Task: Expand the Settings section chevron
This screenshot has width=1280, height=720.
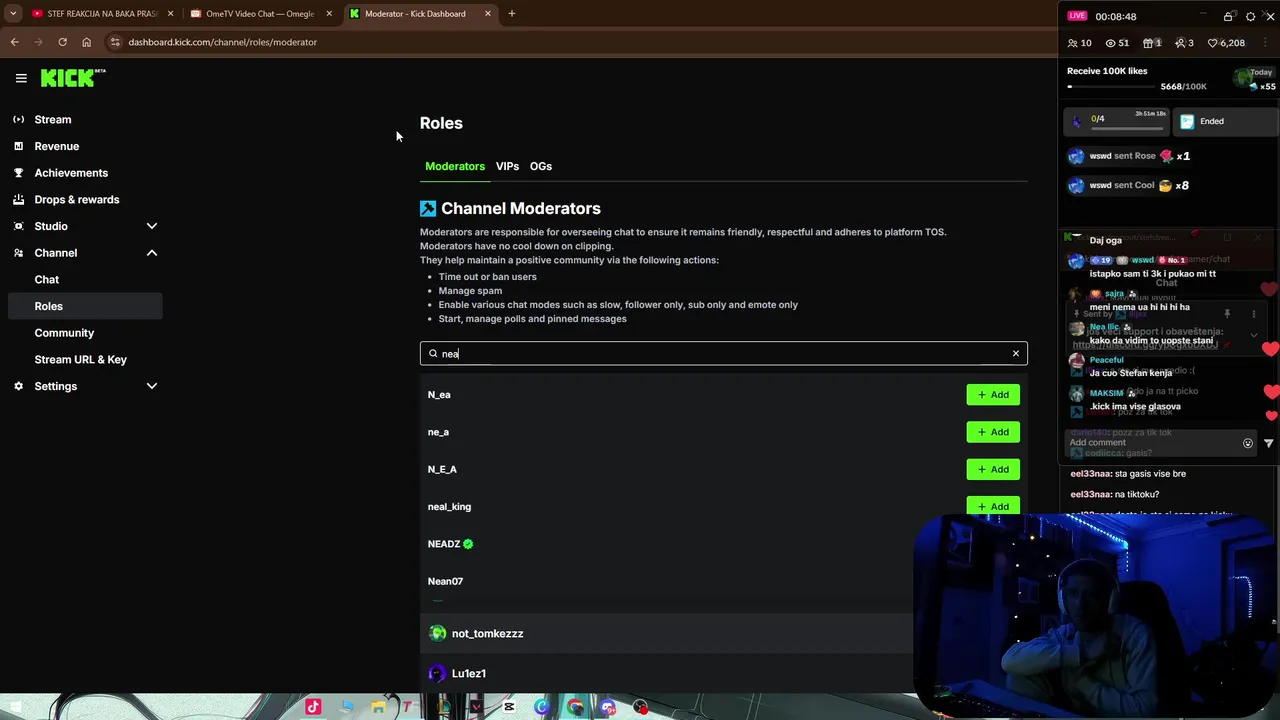Action: [x=152, y=386]
